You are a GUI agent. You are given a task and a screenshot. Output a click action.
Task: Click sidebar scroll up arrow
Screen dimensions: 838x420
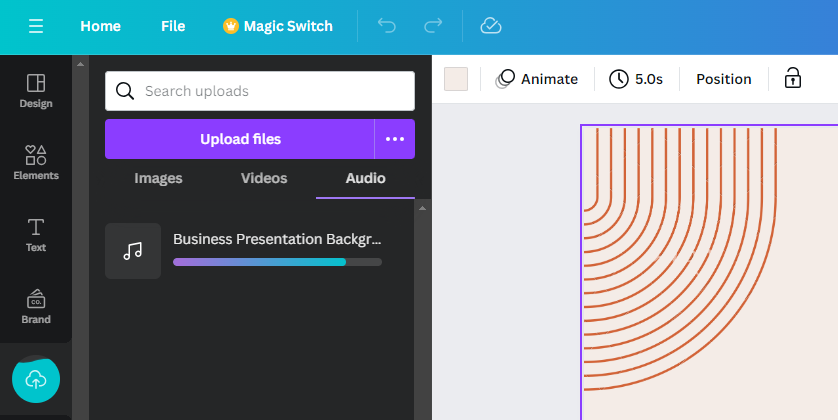pyautogui.click(x=81, y=64)
